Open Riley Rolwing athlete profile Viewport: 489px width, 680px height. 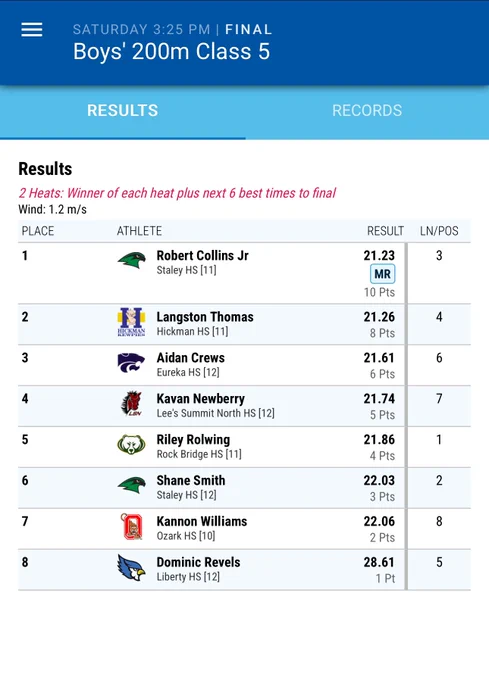[x=193, y=439]
